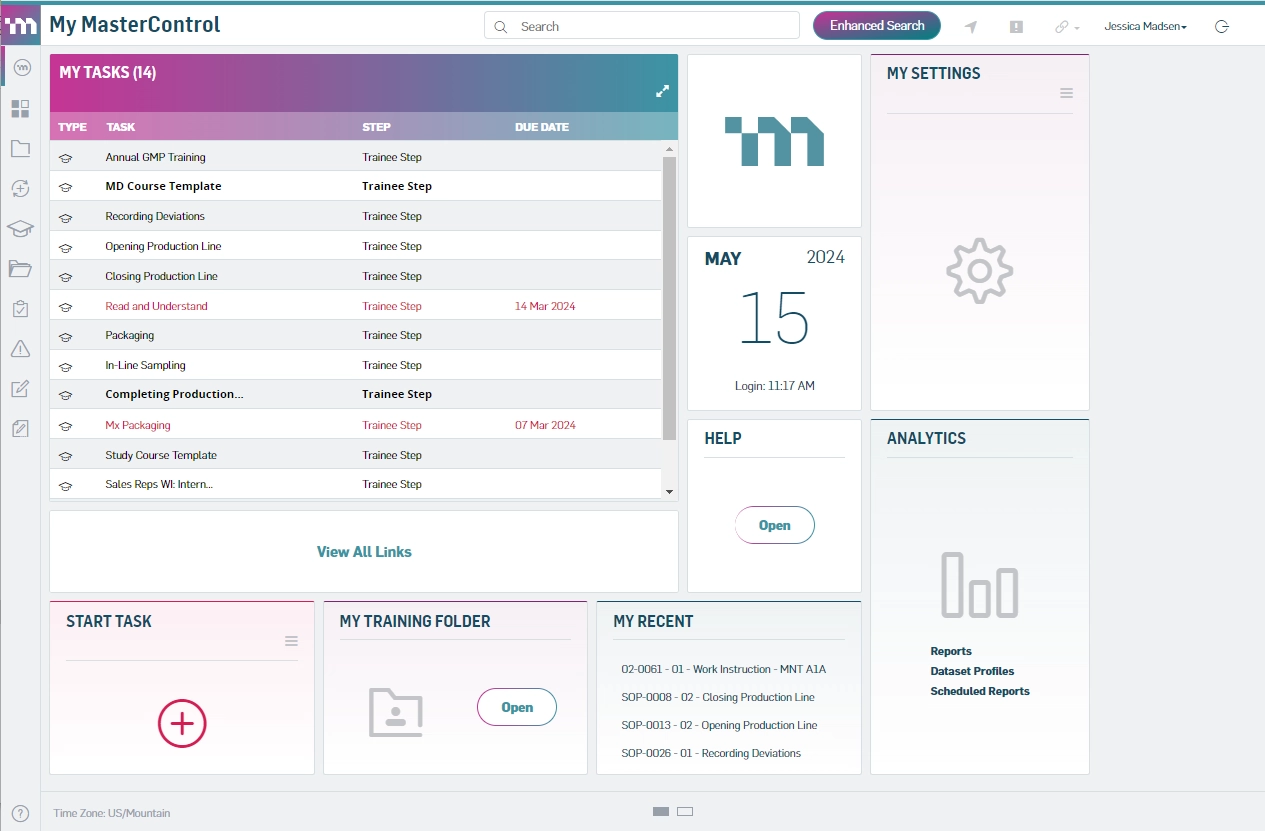Open recent SOP-0008 Closing Production Line
Viewport: 1265px width, 831px height.
[717, 697]
